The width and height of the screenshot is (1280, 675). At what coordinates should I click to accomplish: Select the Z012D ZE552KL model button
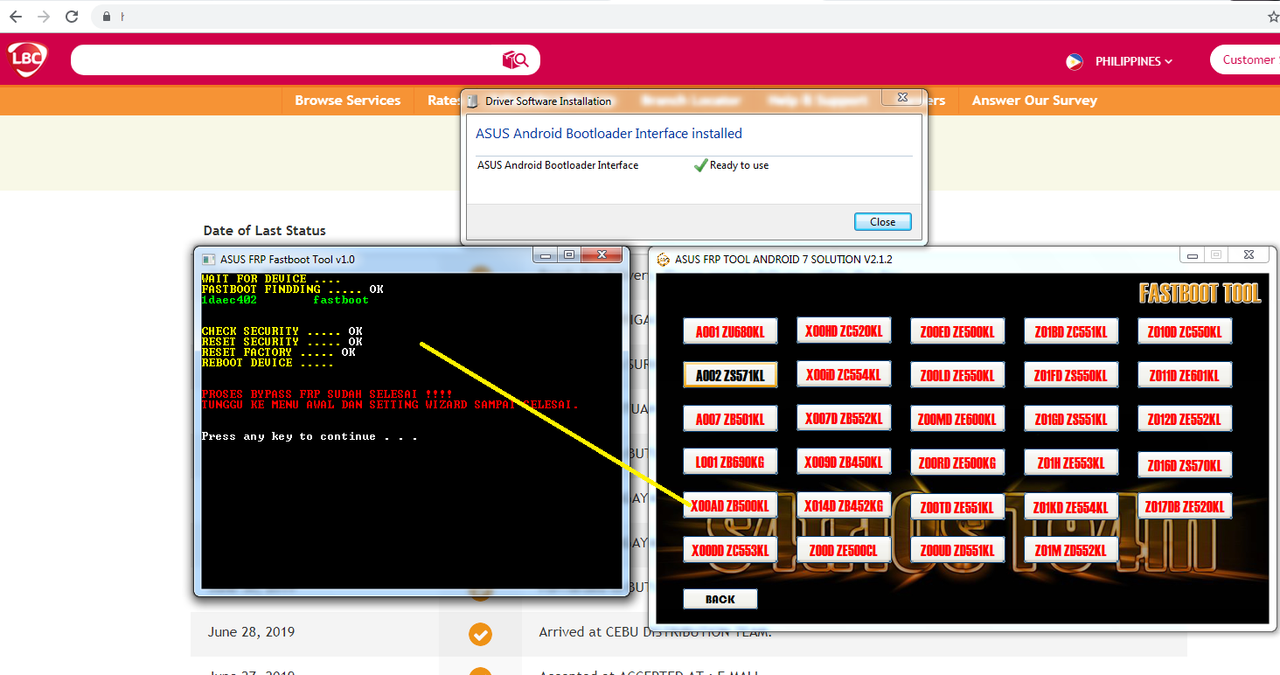[x=1184, y=419]
